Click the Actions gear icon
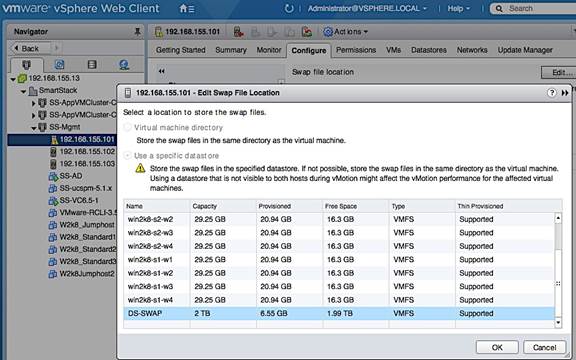The image size is (576, 360). (328, 32)
